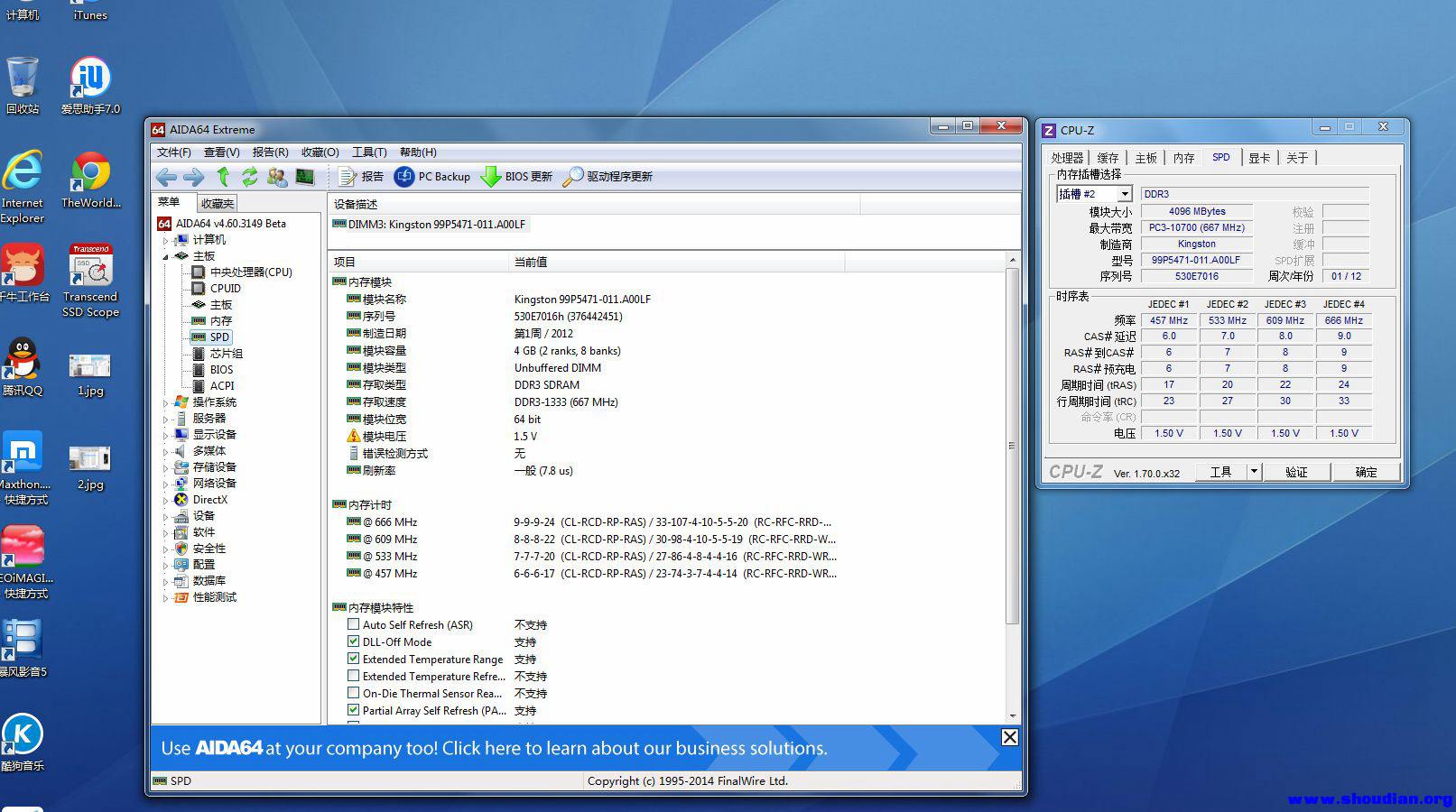The height and width of the screenshot is (812, 1456).
Task: Toggle Extended Temperature Range checkbox
Action: 353,659
